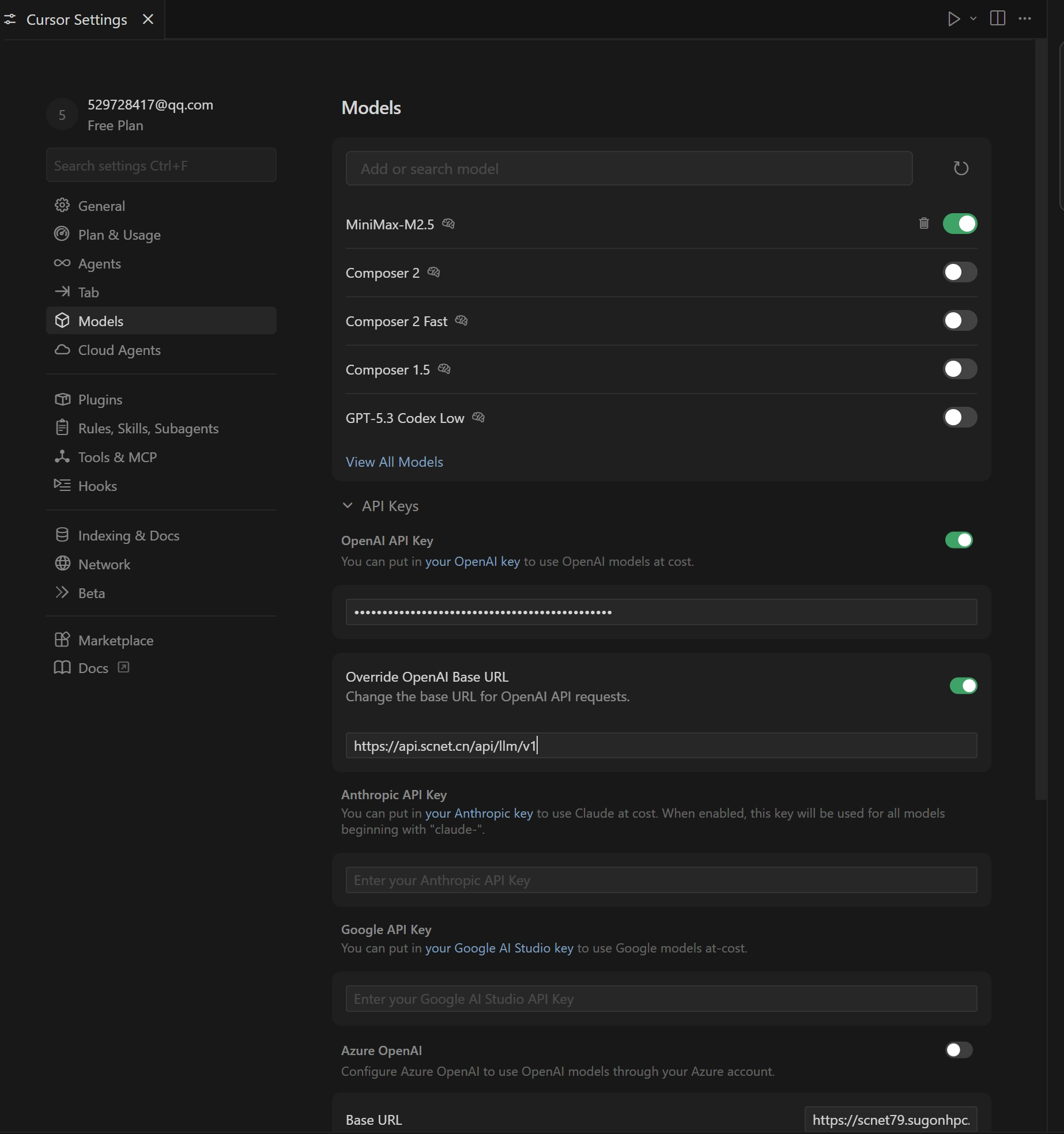Open Tools & MCP settings page
This screenshot has width=1064, height=1134.
click(x=117, y=457)
